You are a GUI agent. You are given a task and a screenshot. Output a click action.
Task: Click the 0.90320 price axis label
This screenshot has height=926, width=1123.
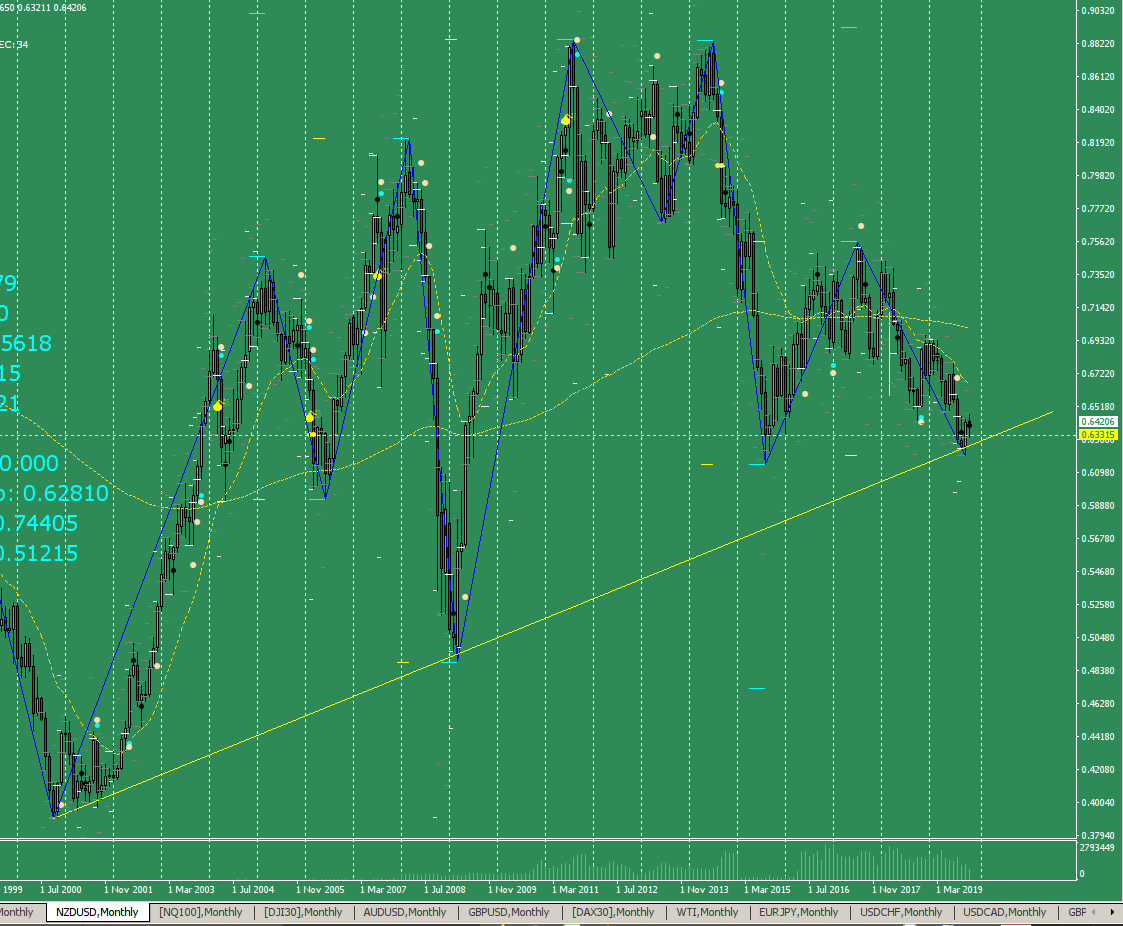coord(1098,11)
